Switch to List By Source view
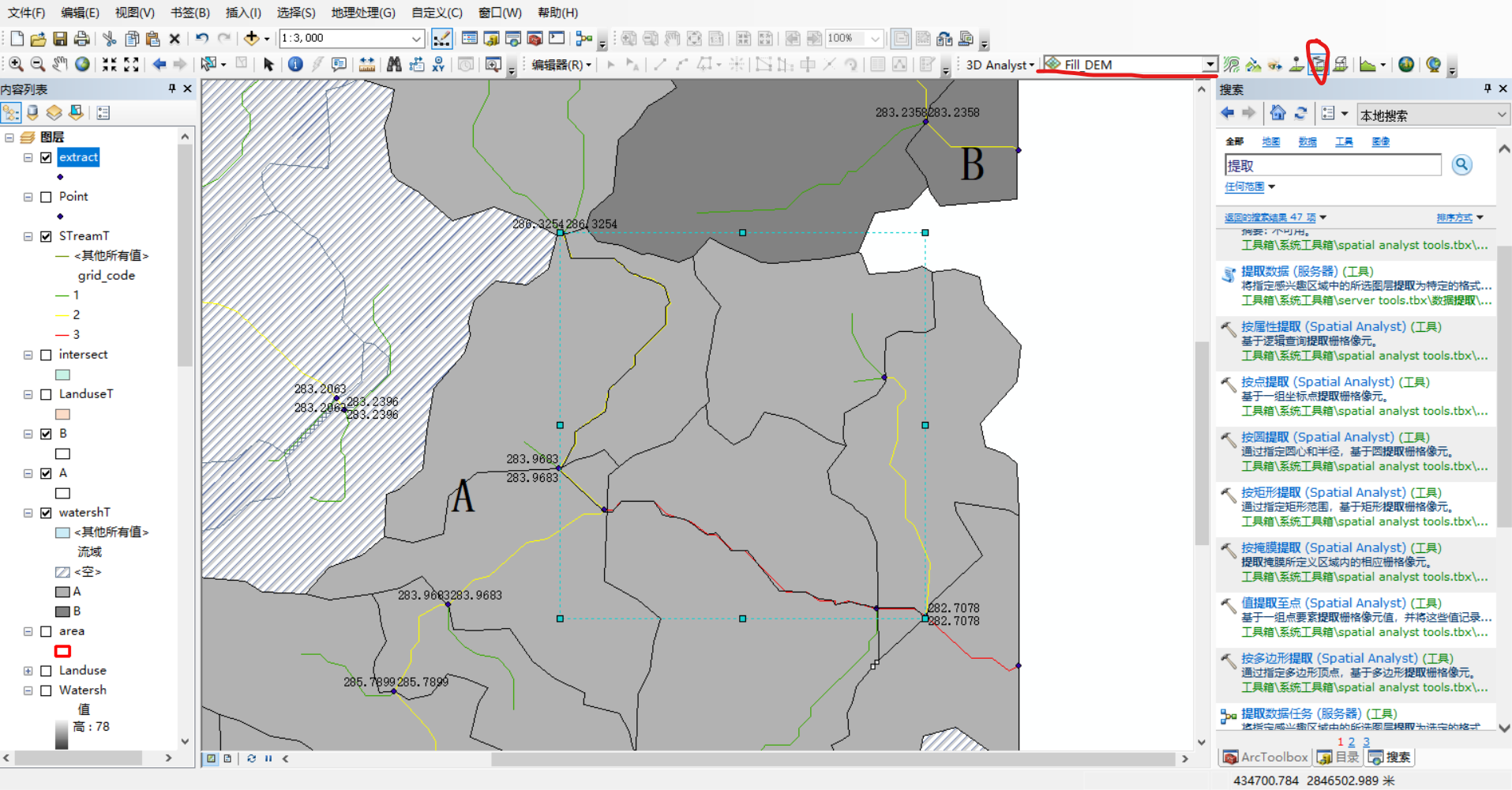Screen dimensions: 1512x790 coord(32,113)
